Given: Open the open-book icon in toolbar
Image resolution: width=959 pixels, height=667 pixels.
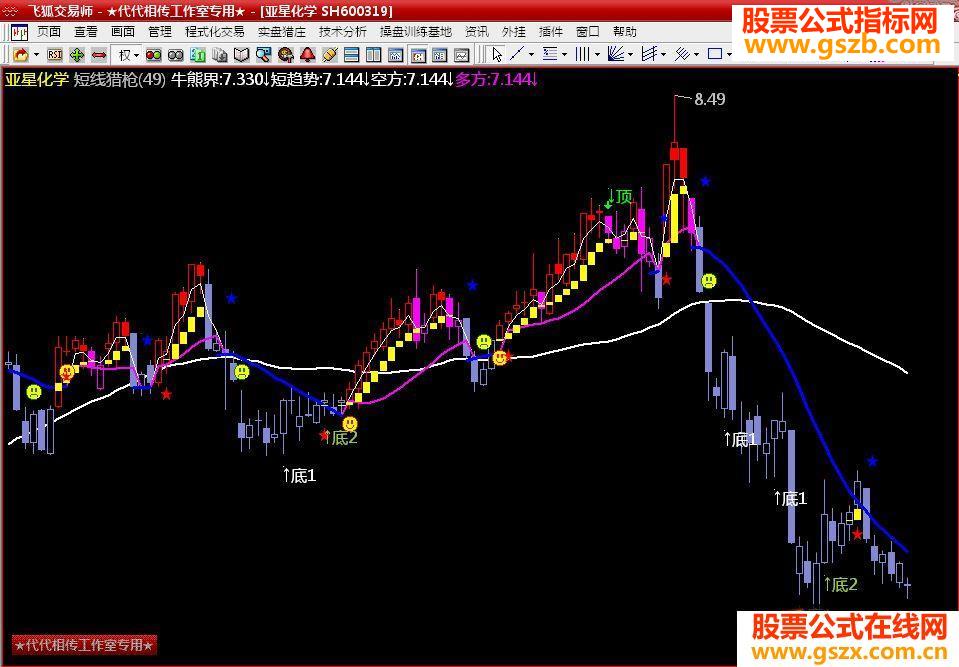Looking at the screenshot, I should tap(242, 55).
